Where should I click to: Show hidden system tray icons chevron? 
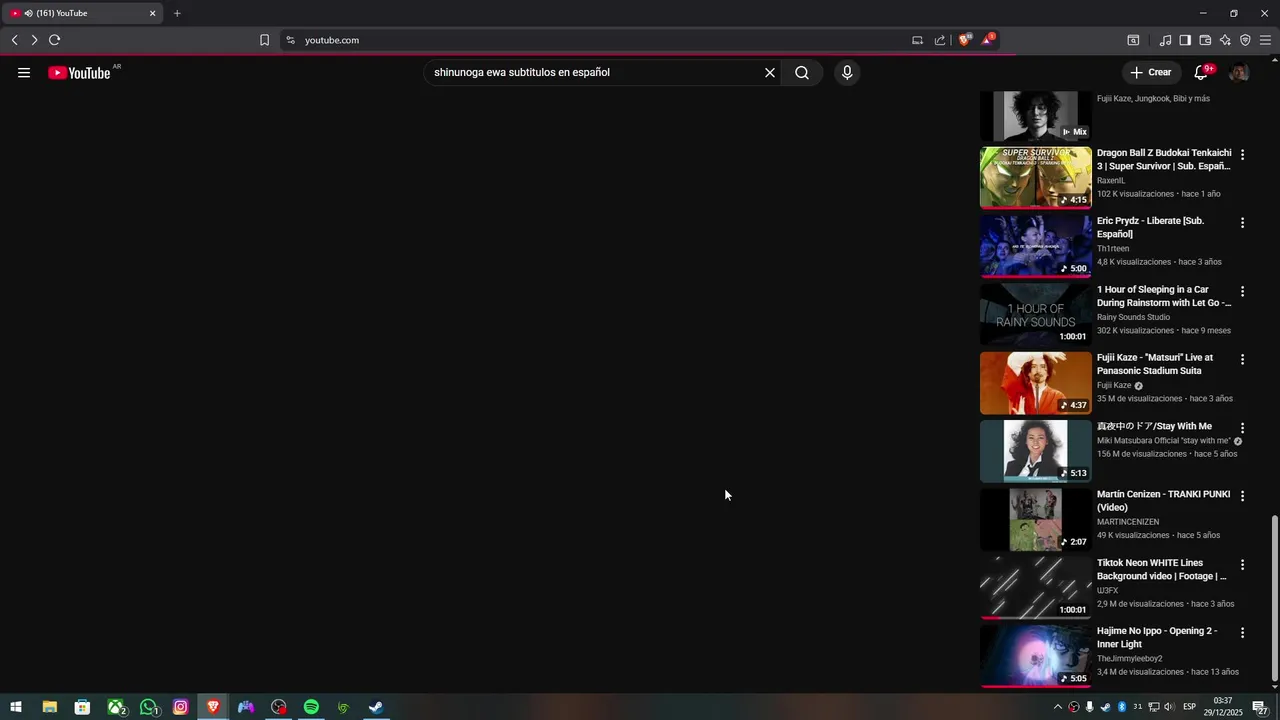click(x=1058, y=707)
